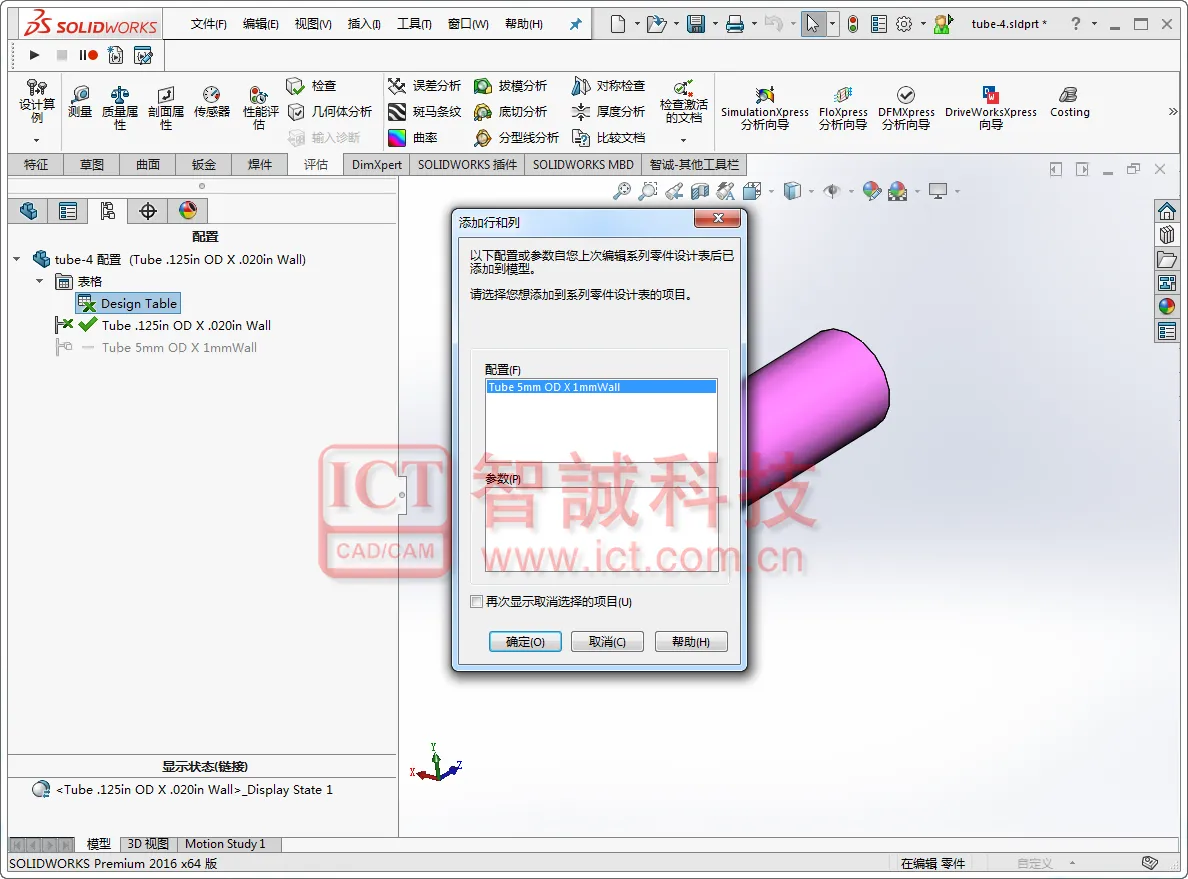Toggle Zebra Stripes (斑马条纹) display
This screenshot has width=1188, height=879.
[424, 111]
